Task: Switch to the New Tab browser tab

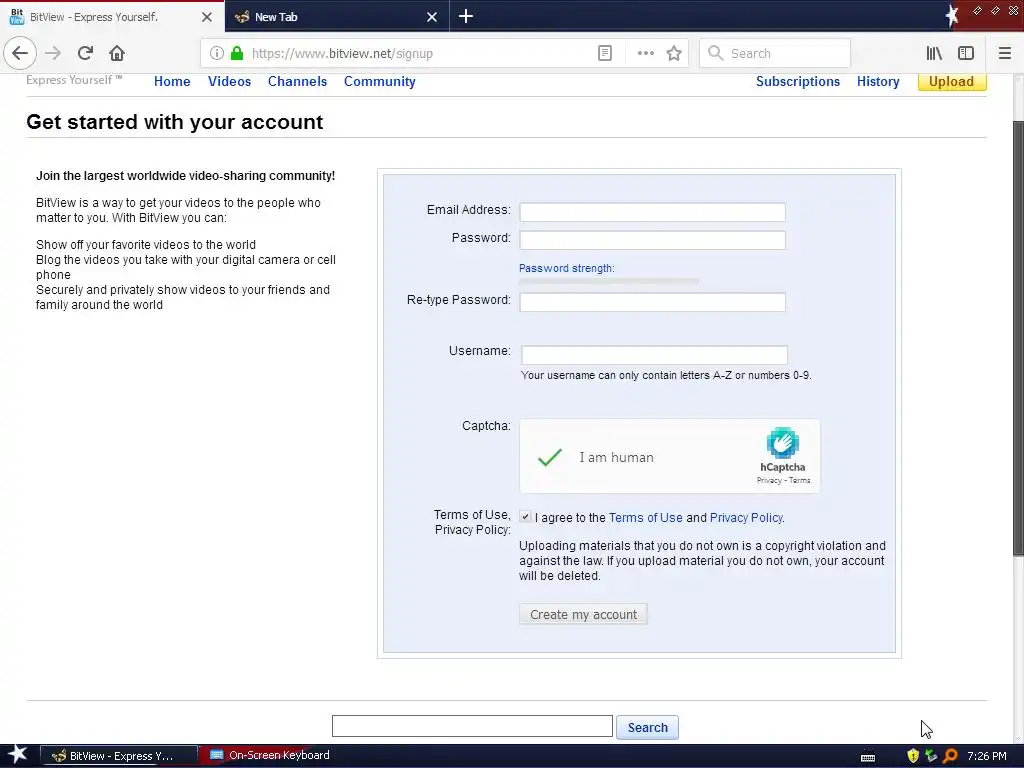Action: (336, 17)
